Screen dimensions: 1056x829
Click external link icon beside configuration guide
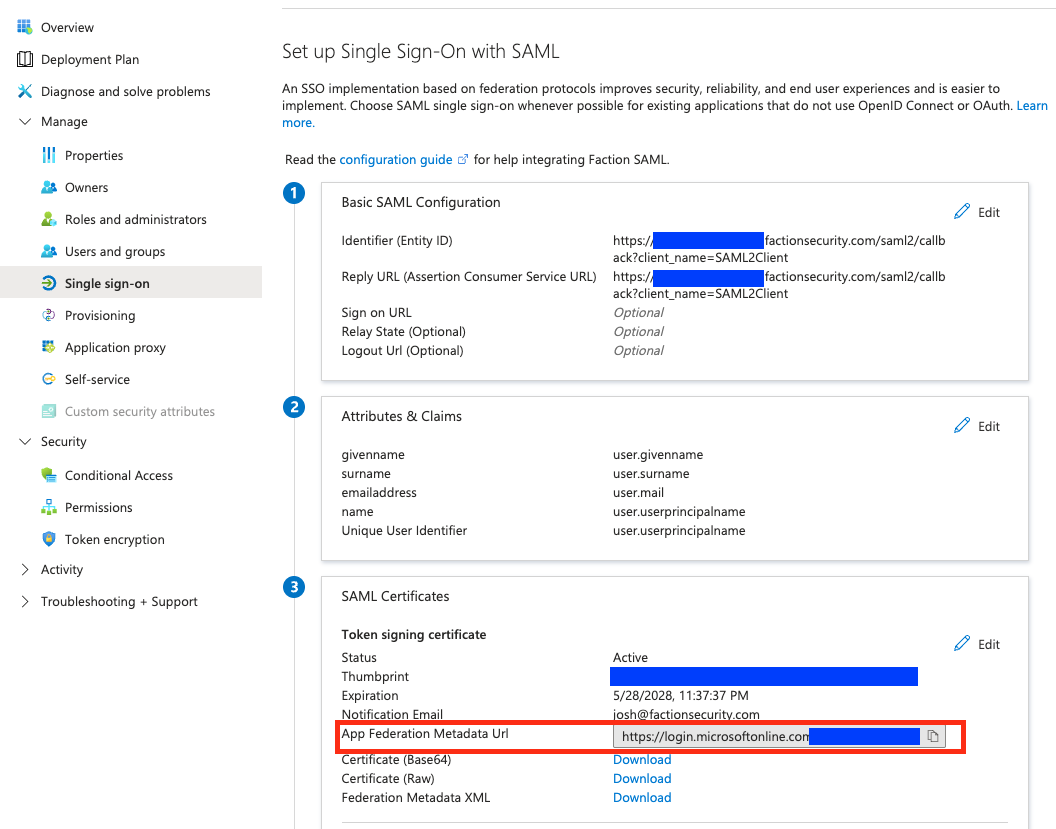463,160
